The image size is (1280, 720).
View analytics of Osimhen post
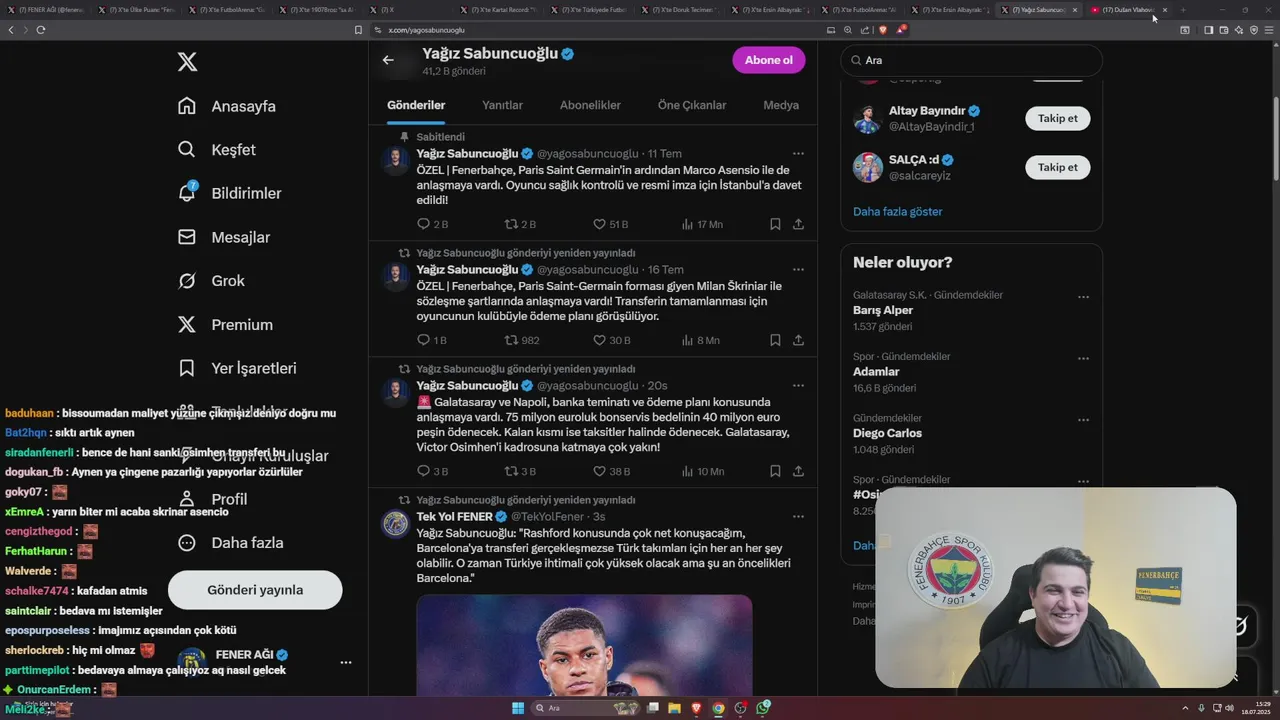[x=702, y=471]
